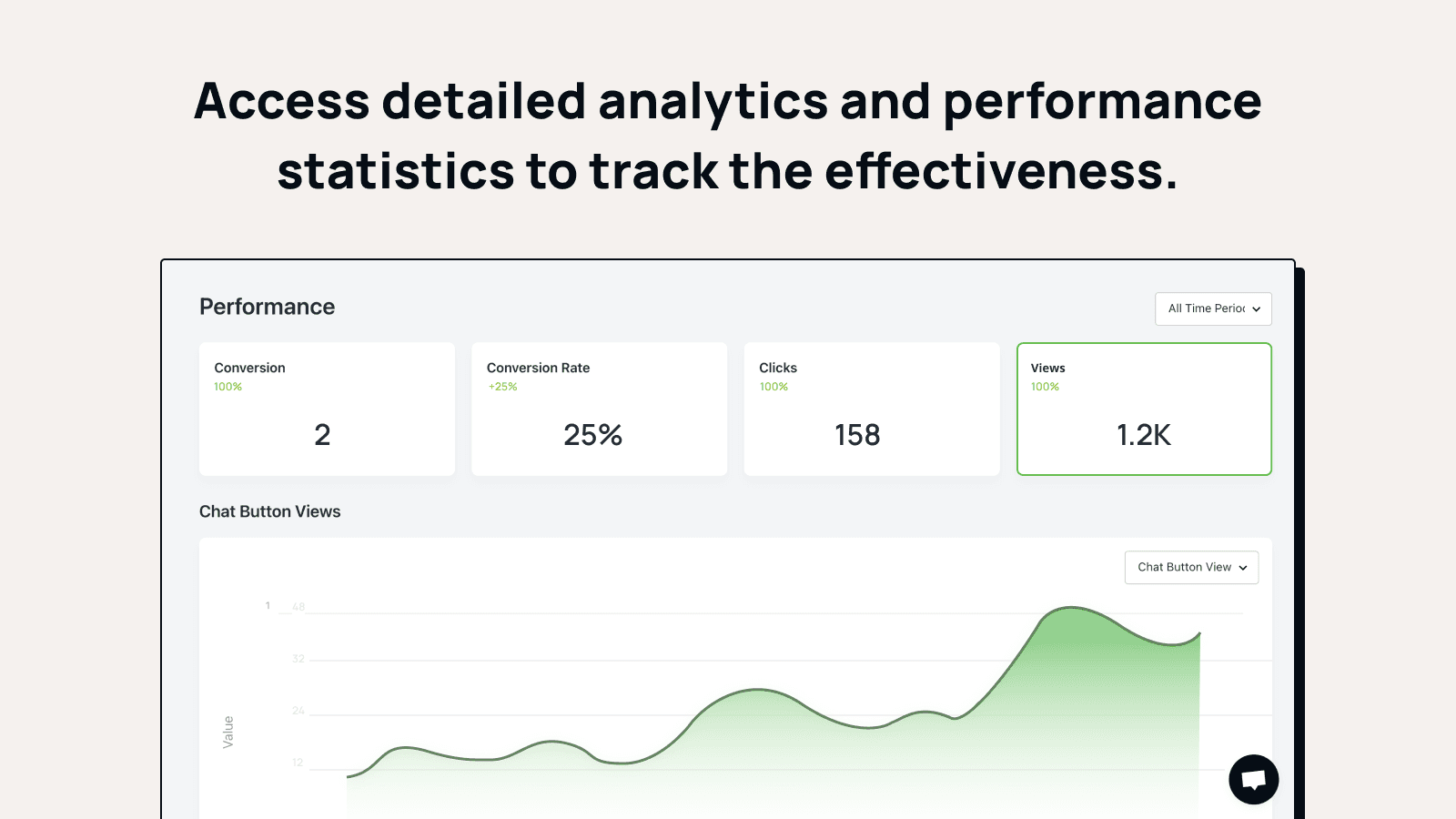Open the chat widget bubble icon

1253,779
